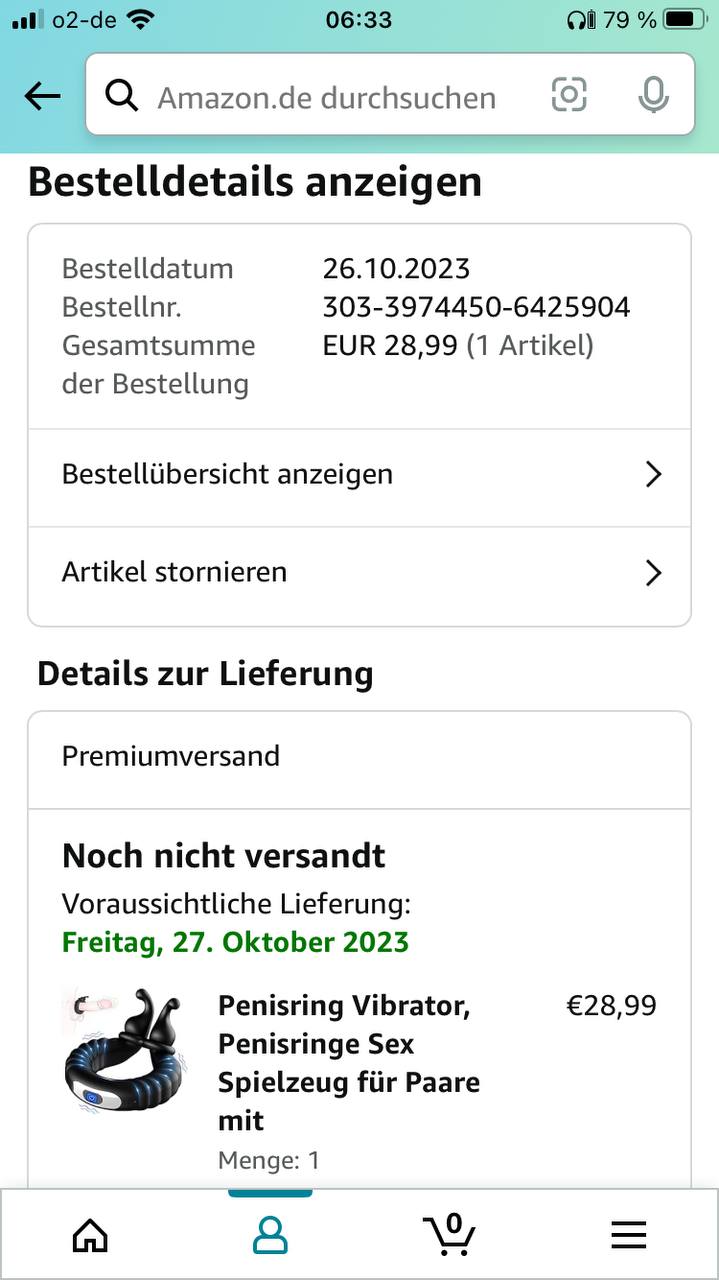The height and width of the screenshot is (1280, 719).
Task: Tap the battery indicator in status bar
Action: pyautogui.click(x=683, y=19)
